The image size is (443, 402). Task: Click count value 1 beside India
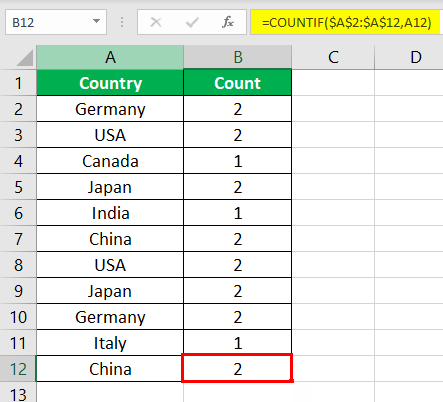tap(237, 213)
